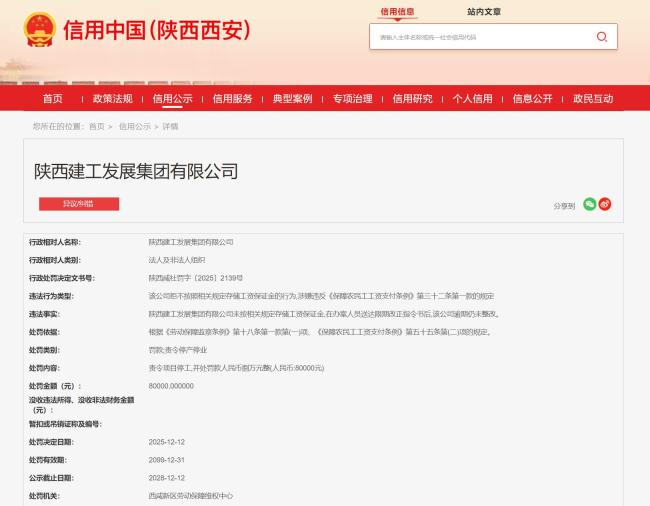Select the 违法事实 description text
Image resolution: width=650 pixels, height=506 pixels.
[x=324, y=314]
